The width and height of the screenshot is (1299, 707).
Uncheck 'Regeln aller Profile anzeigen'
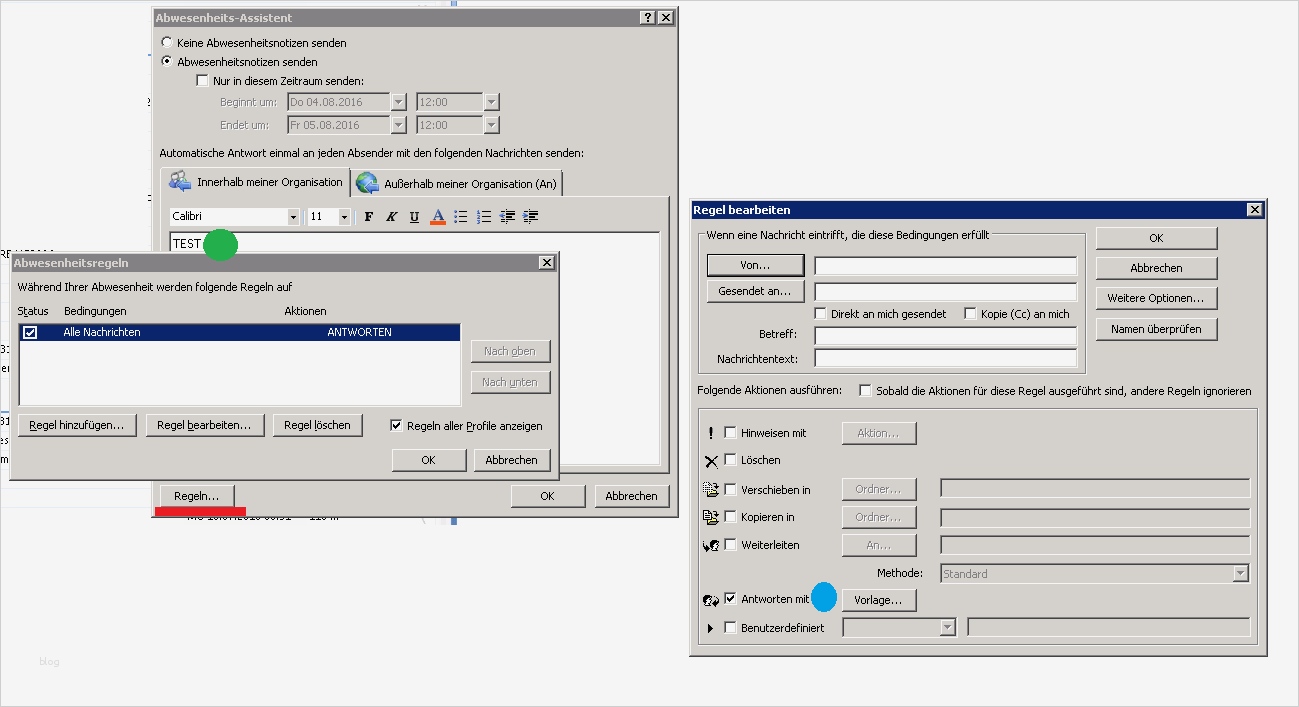click(395, 425)
